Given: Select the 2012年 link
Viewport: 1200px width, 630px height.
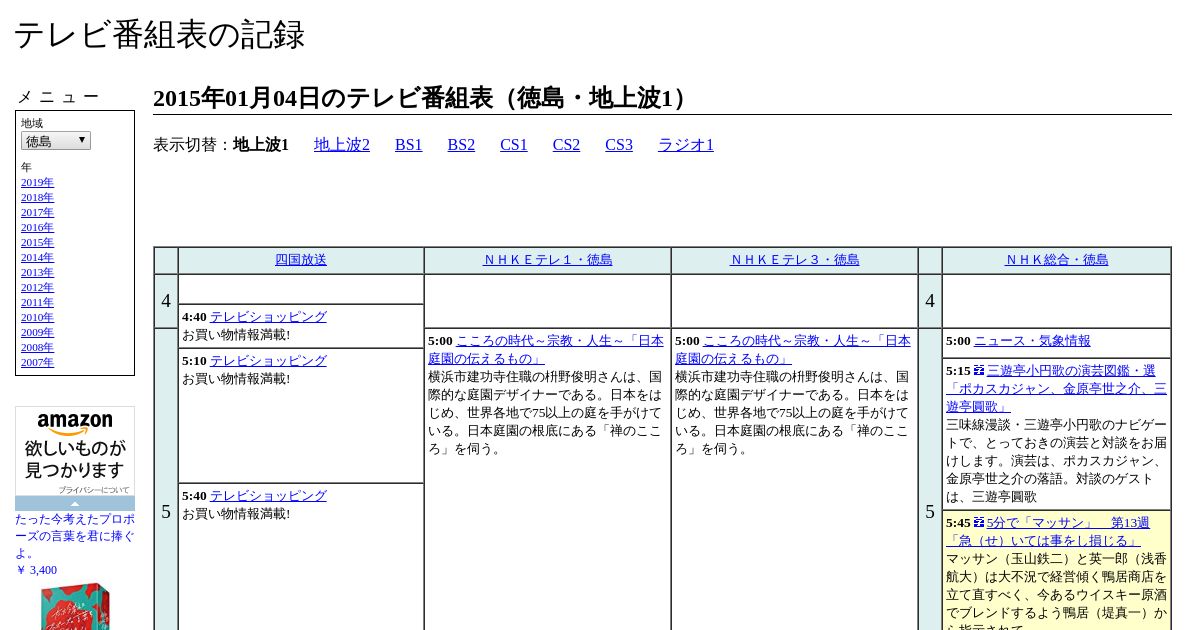Looking at the screenshot, I should pos(37,287).
